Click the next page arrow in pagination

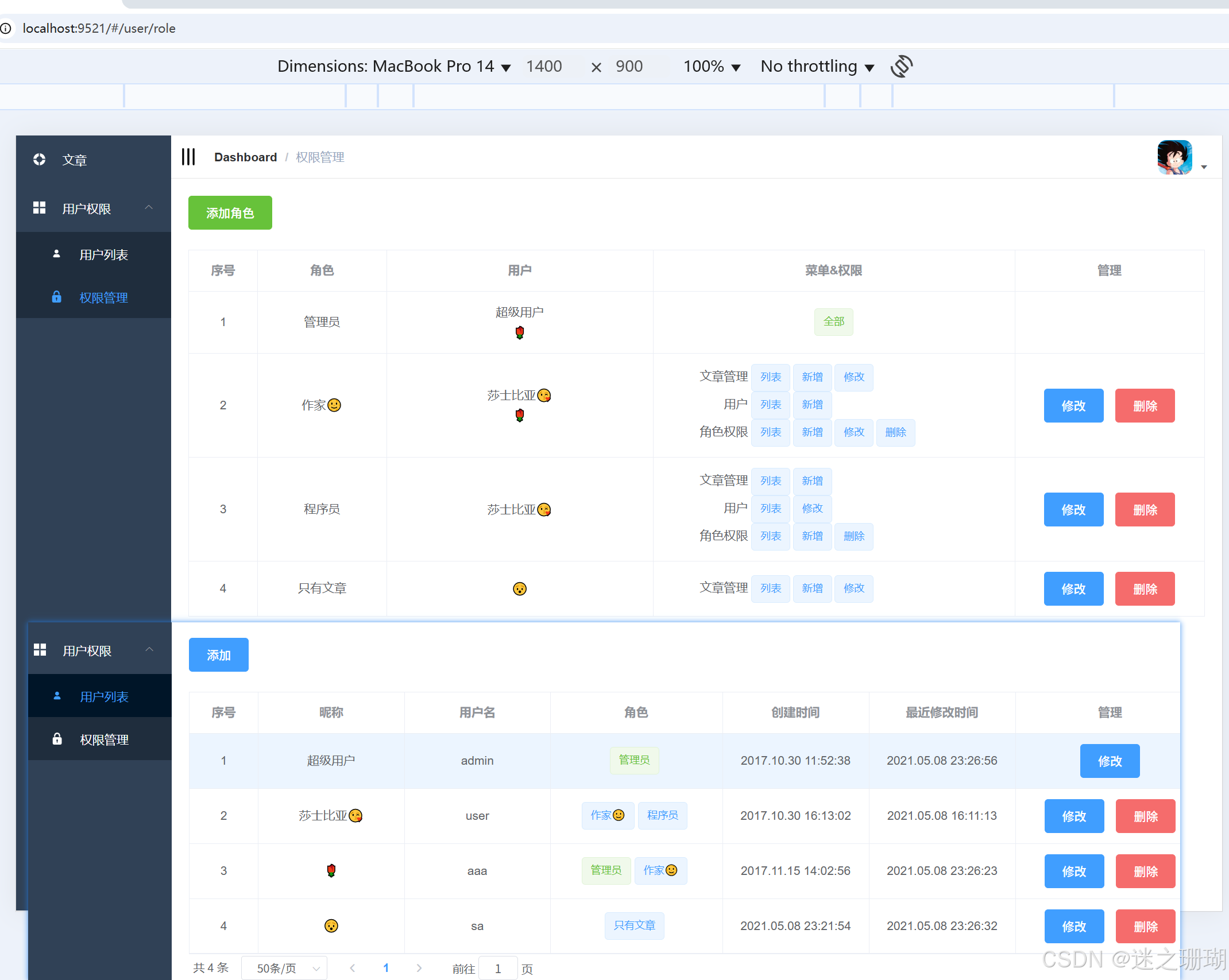[419, 968]
